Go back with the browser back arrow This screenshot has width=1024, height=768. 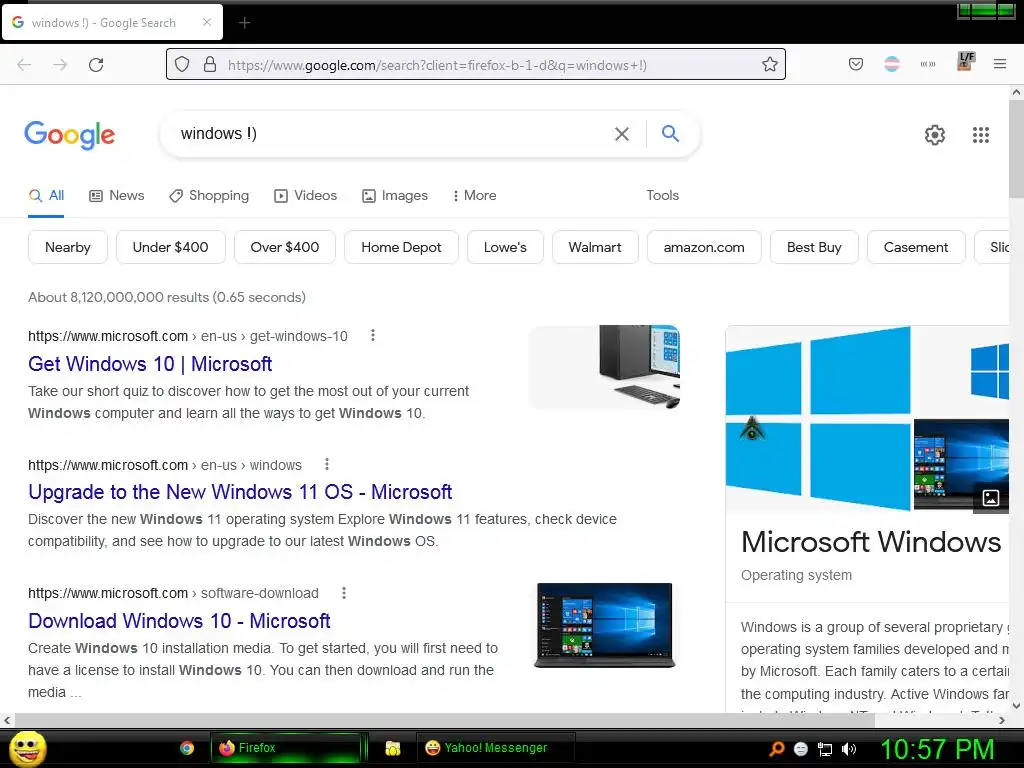(x=24, y=65)
